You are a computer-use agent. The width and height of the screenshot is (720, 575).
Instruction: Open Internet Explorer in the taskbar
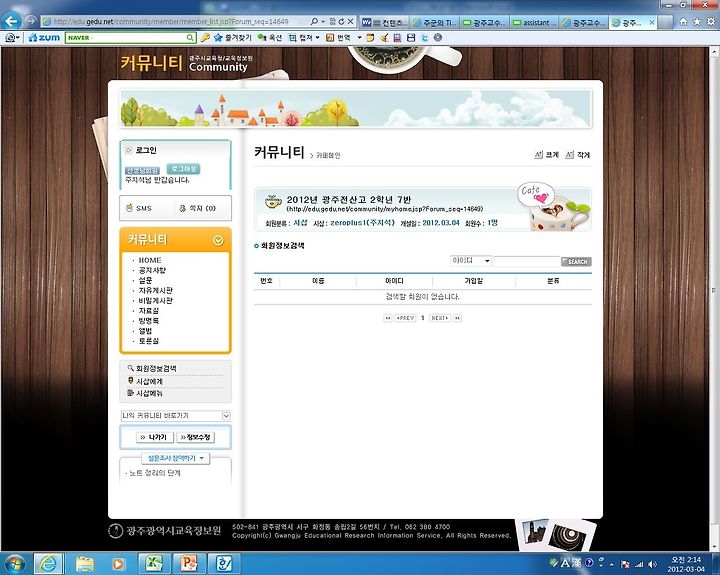click(49, 563)
